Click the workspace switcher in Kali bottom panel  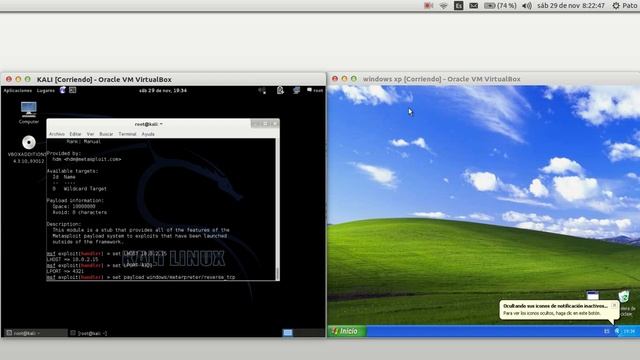click(303, 333)
